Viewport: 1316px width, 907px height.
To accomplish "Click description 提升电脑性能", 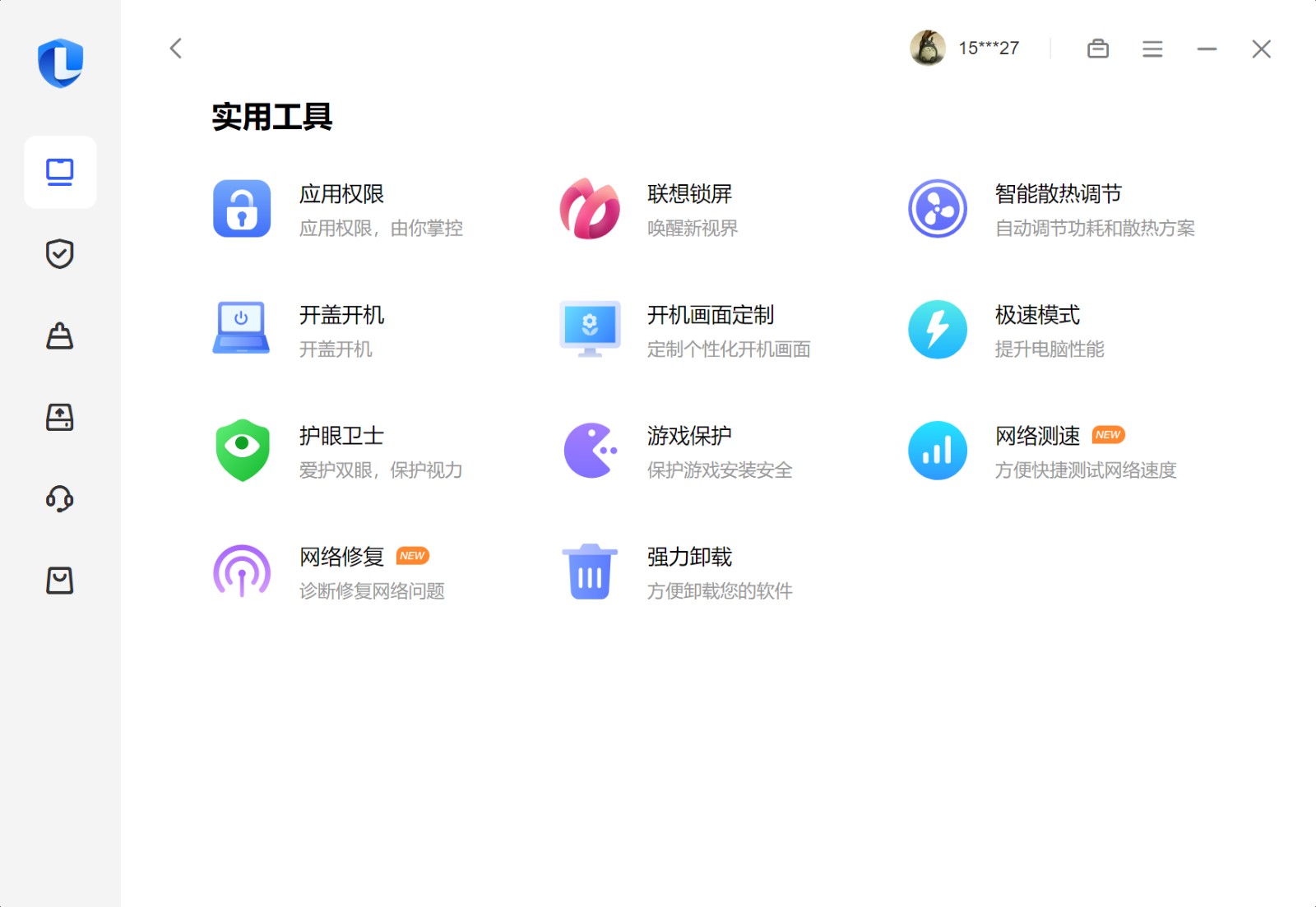I will 1050,349.
